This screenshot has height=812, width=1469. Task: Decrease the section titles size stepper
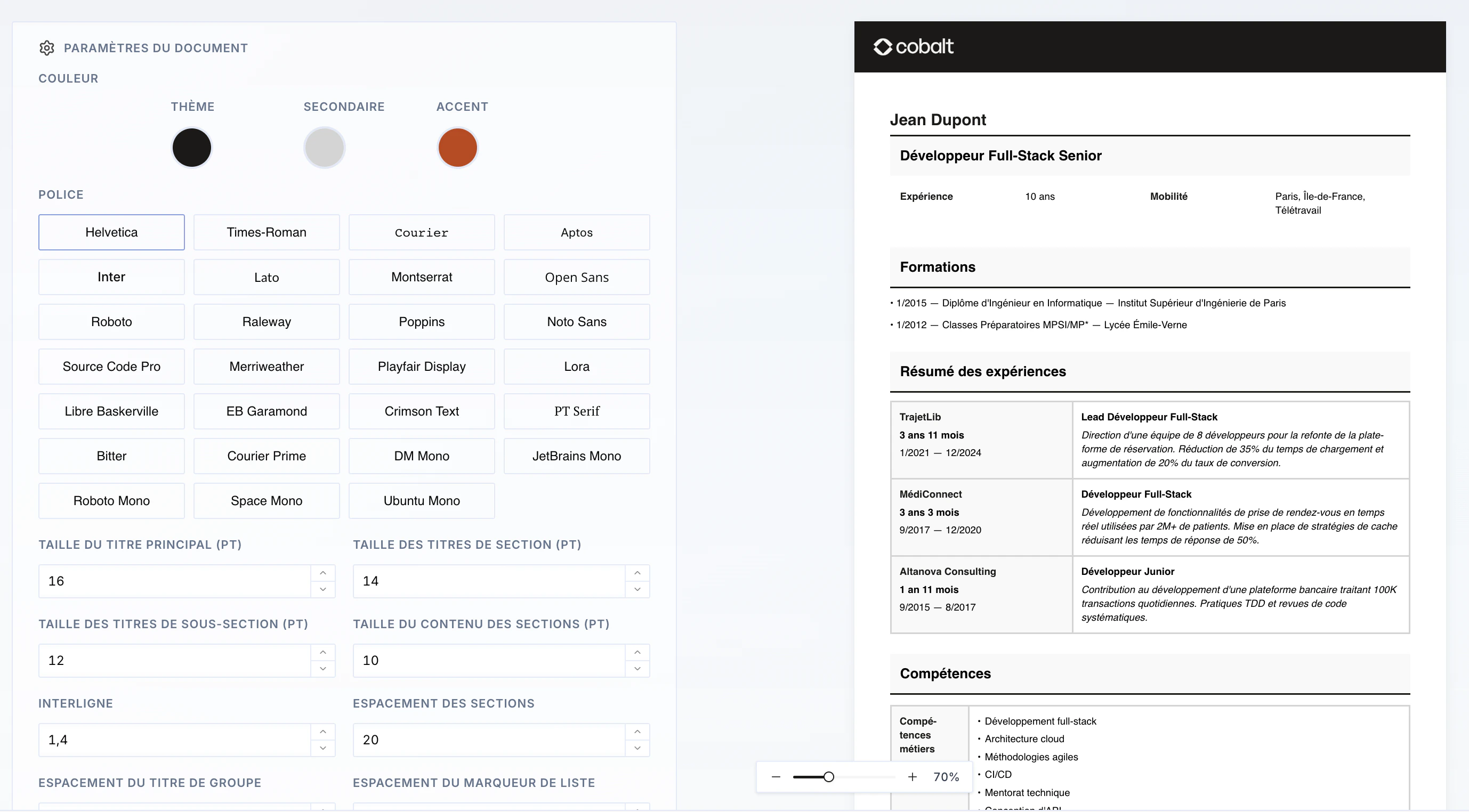coord(637,589)
